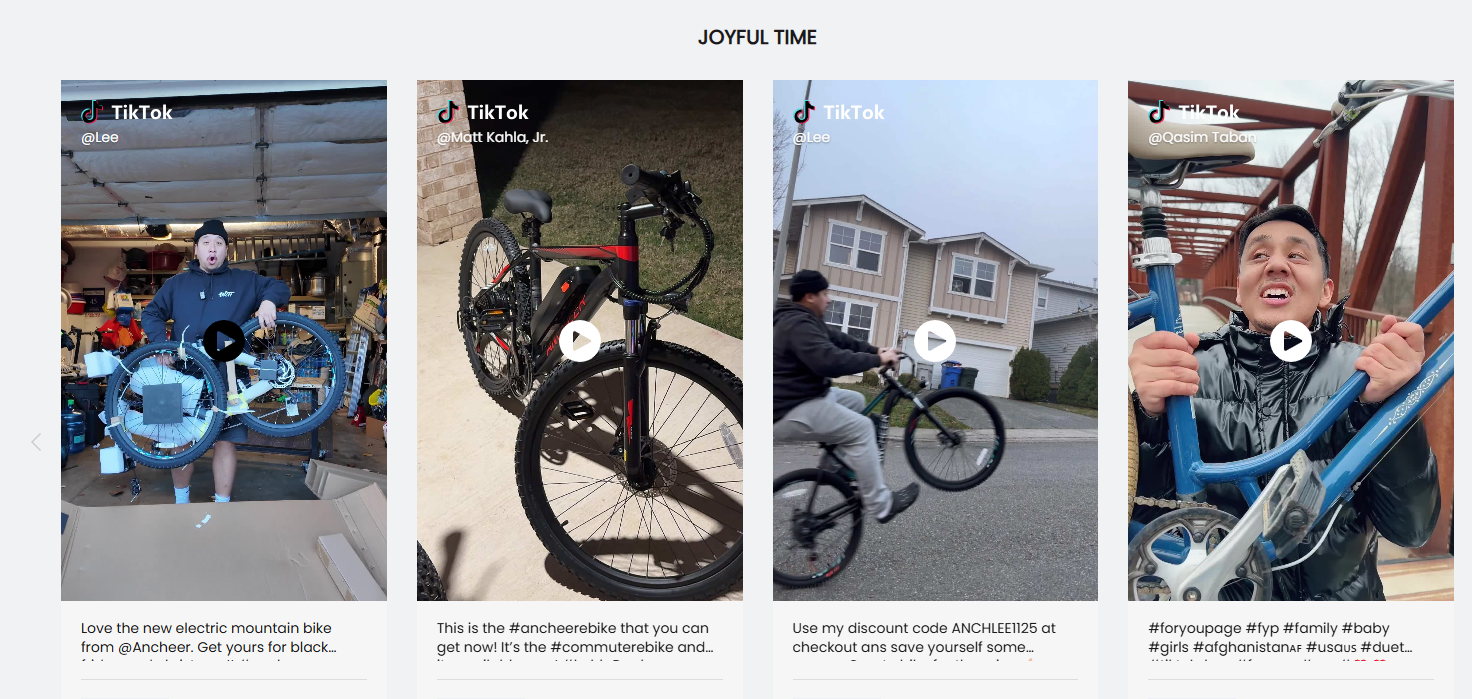Click the TikTok logo on first card
Screen dimensions: 1472x699
[127, 112]
